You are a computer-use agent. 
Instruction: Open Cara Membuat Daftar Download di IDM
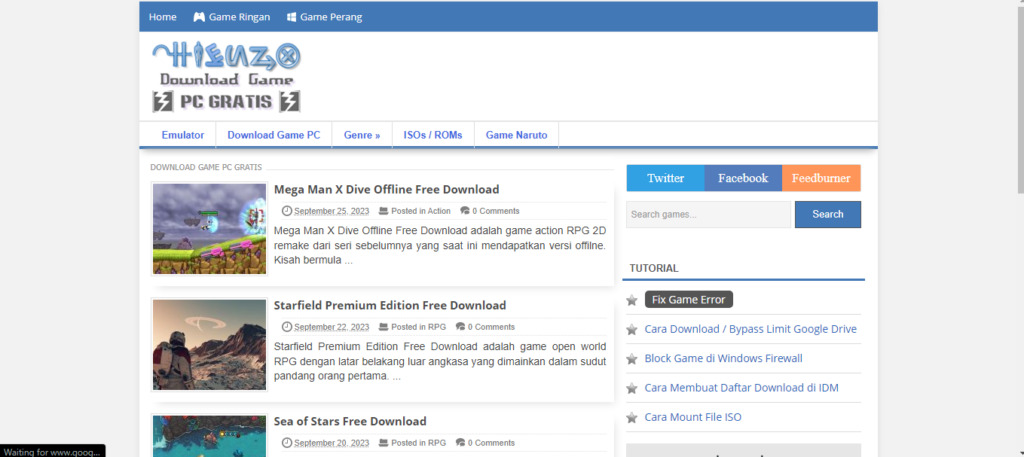click(x=741, y=388)
